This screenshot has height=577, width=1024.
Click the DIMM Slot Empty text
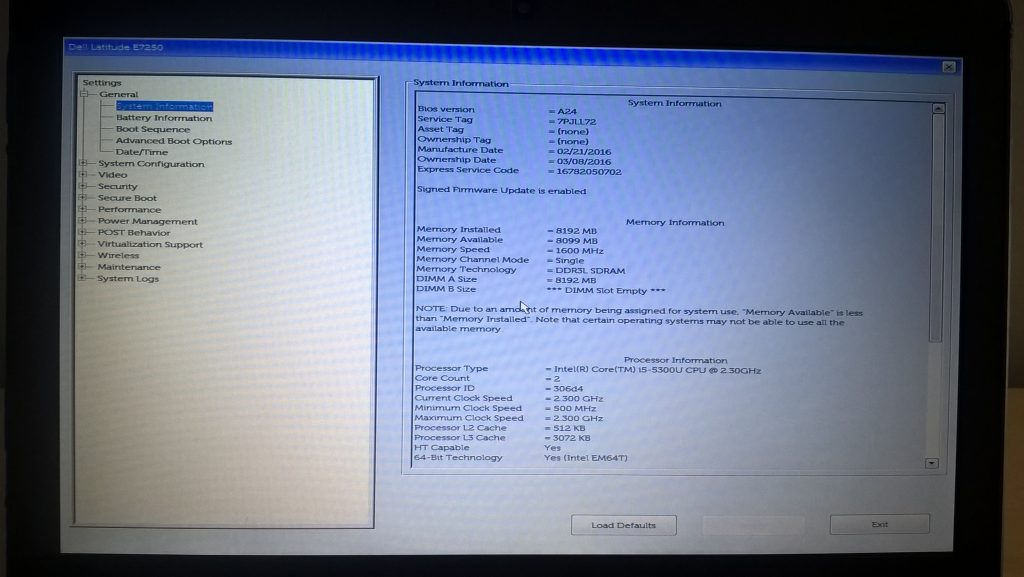pyautogui.click(x=605, y=291)
